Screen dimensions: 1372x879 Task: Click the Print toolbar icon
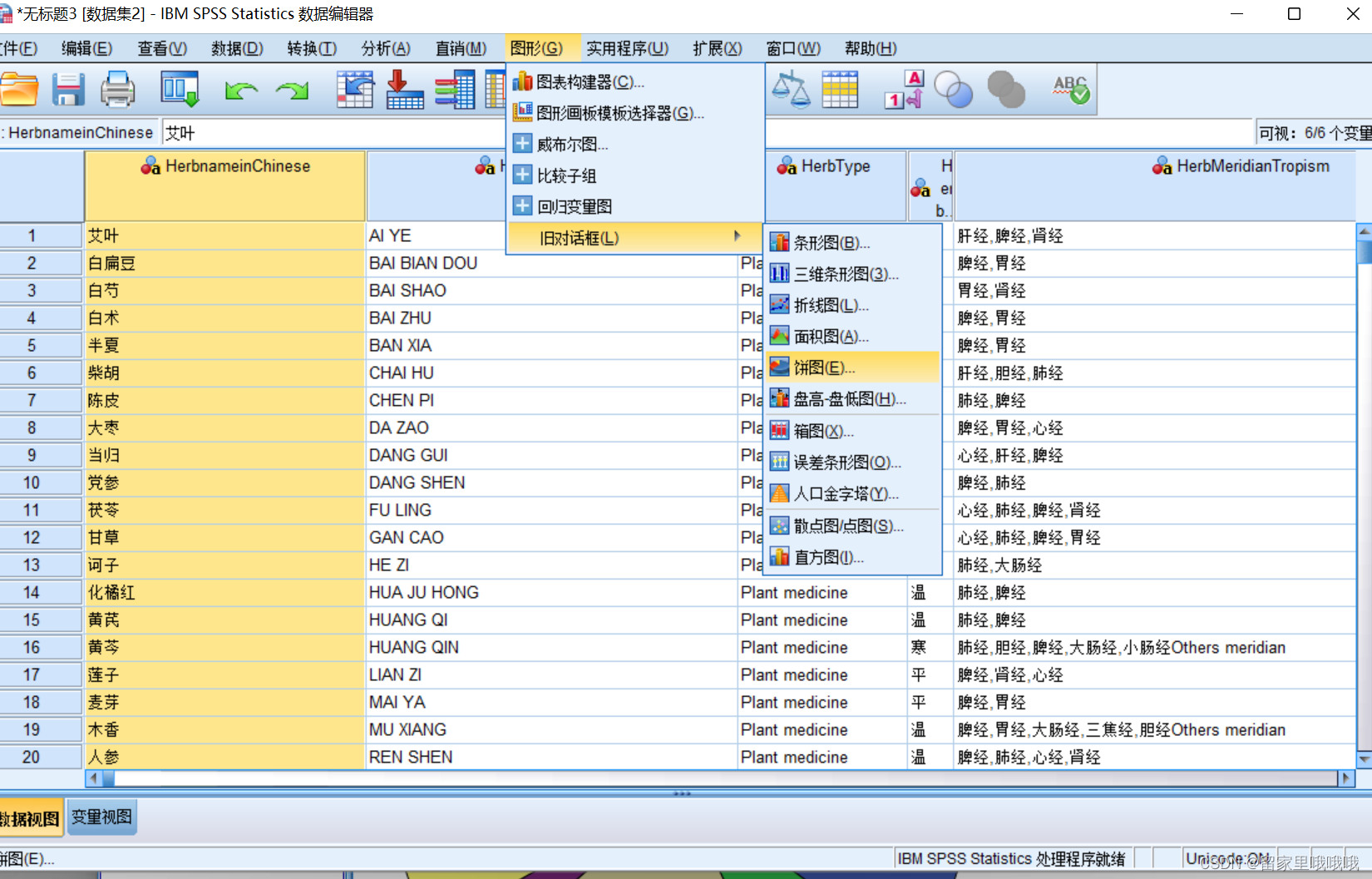(x=117, y=89)
